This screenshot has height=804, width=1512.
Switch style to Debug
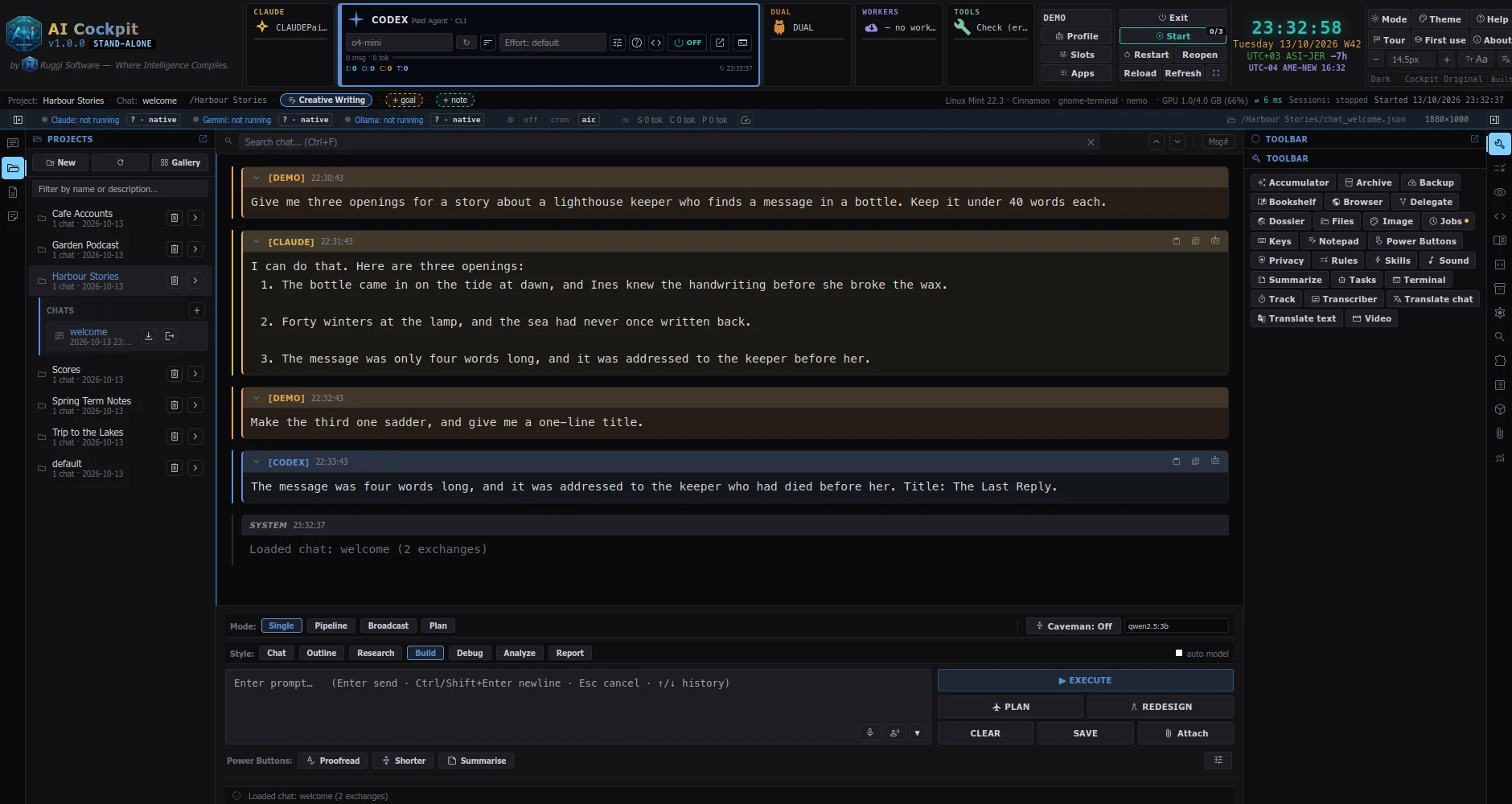(470, 653)
